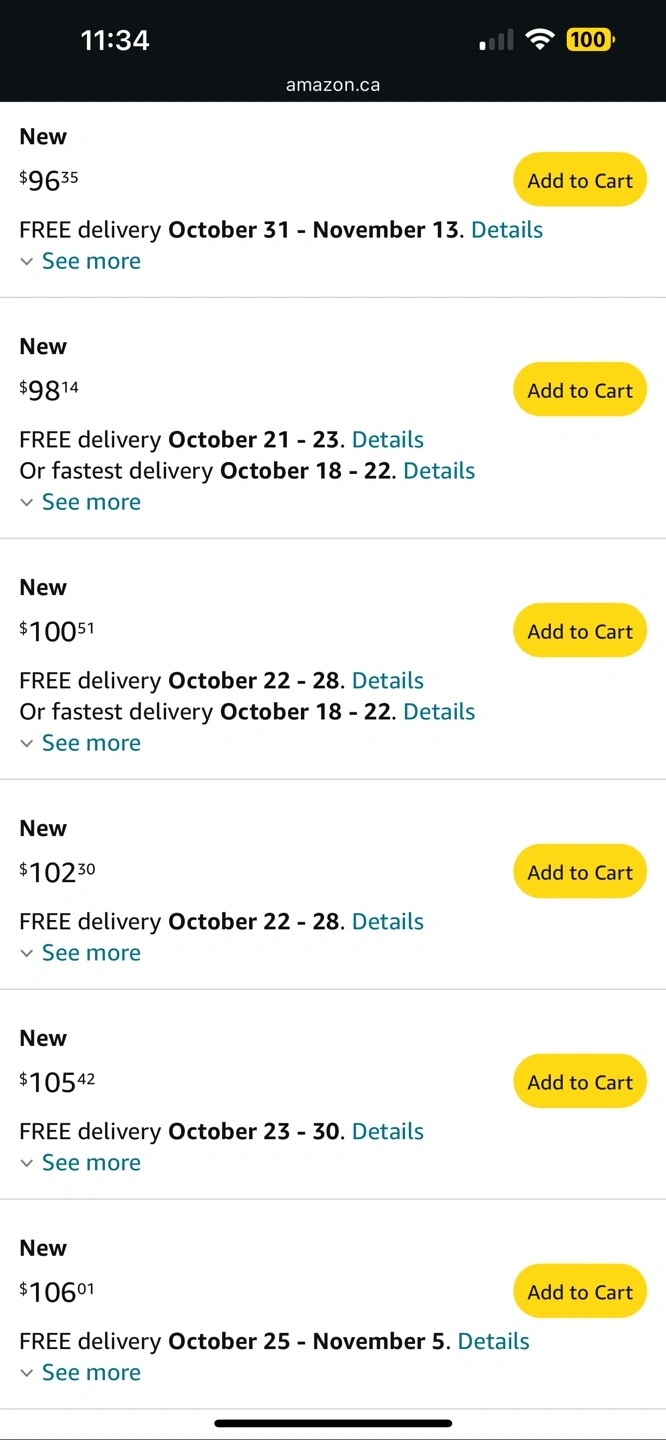Expand See more for $102.30 offer
This screenshot has height=1440, width=666.
tap(90, 953)
